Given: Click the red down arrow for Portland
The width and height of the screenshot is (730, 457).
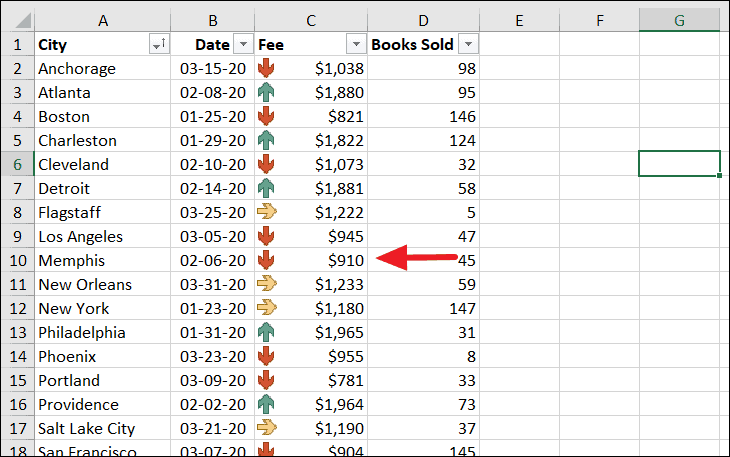Looking at the screenshot, I should pos(266,380).
